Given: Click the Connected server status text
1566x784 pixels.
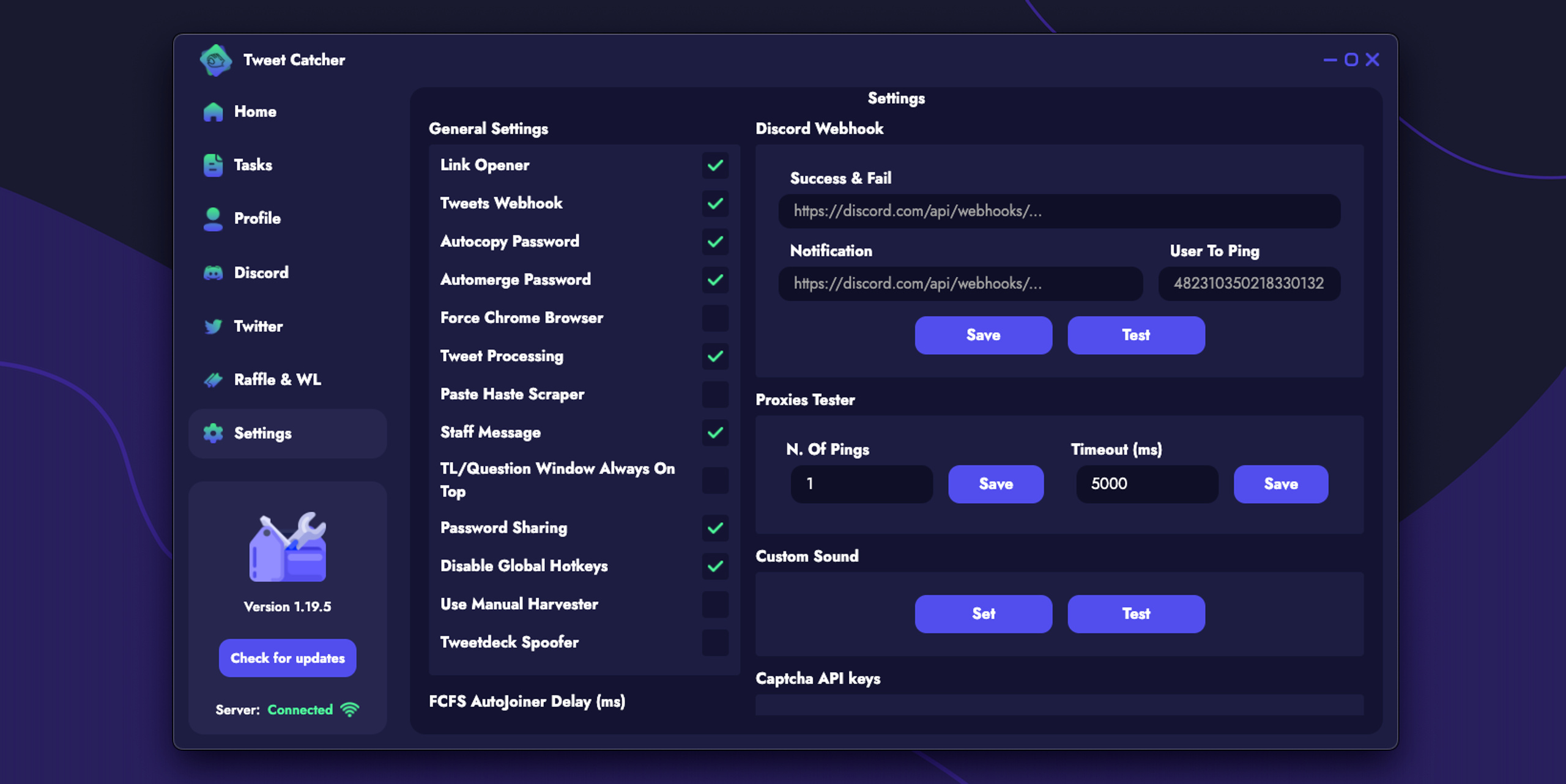Looking at the screenshot, I should pos(300,710).
